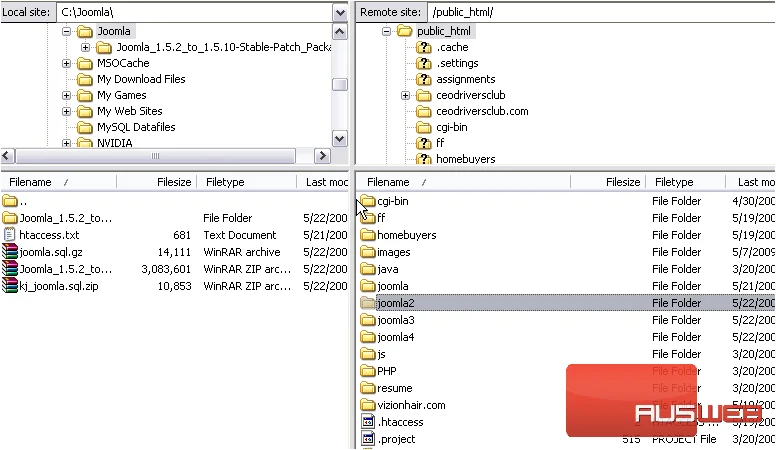The width and height of the screenshot is (776, 450).
Task: Select the My Games folder icon
Action: 85,96
